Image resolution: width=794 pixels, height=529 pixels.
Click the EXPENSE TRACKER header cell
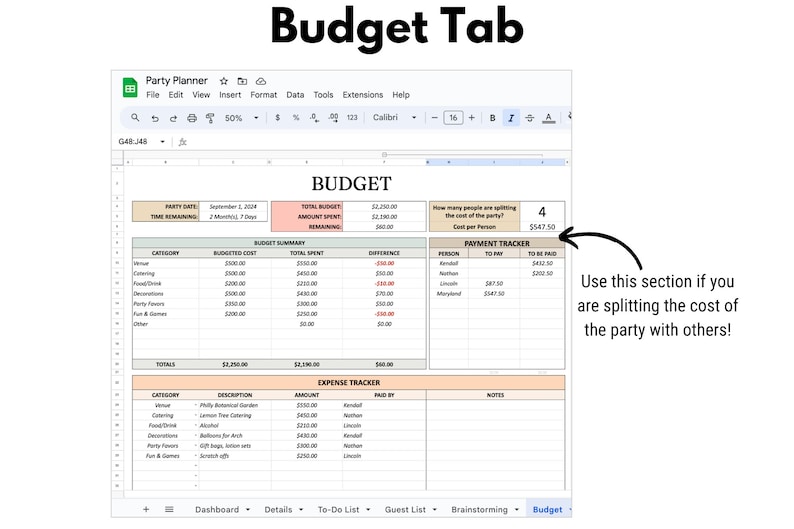(348, 383)
